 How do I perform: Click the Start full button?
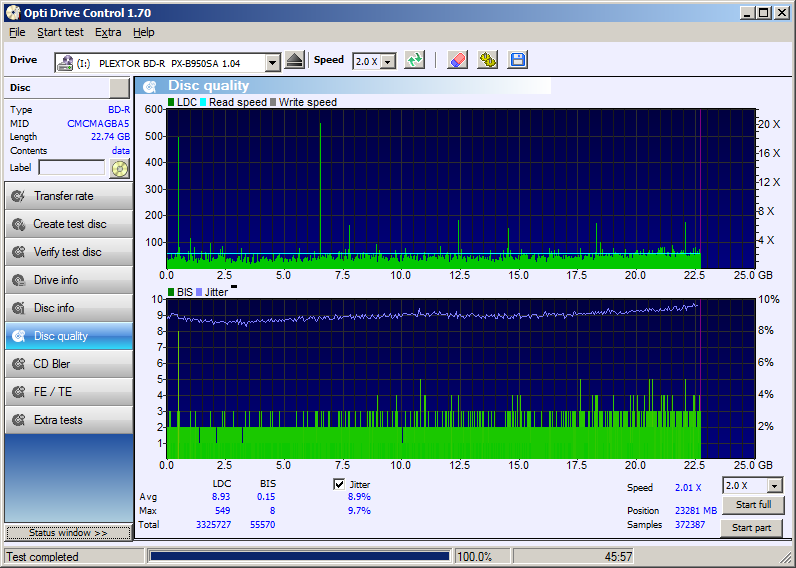tap(753, 505)
